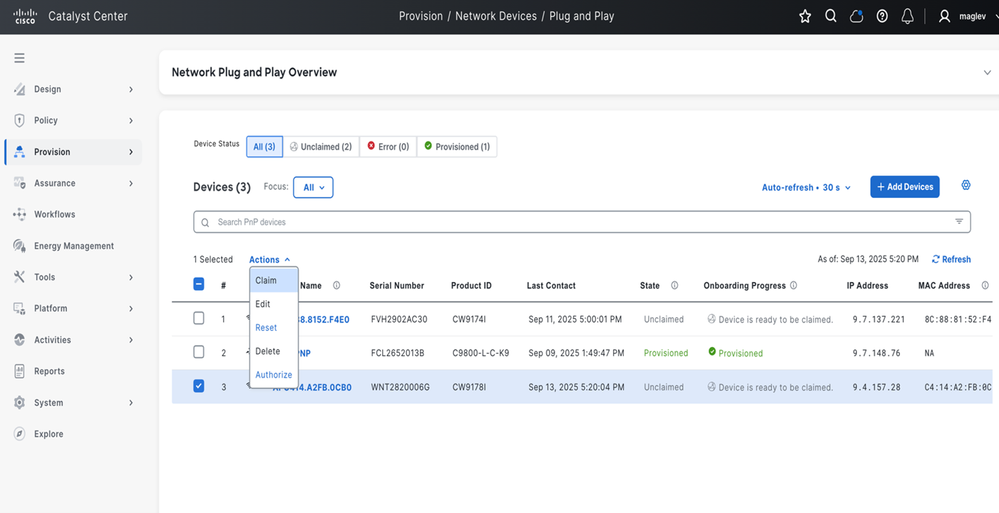Collapse the Actions dropdown menu
999x513 pixels.
(270, 259)
